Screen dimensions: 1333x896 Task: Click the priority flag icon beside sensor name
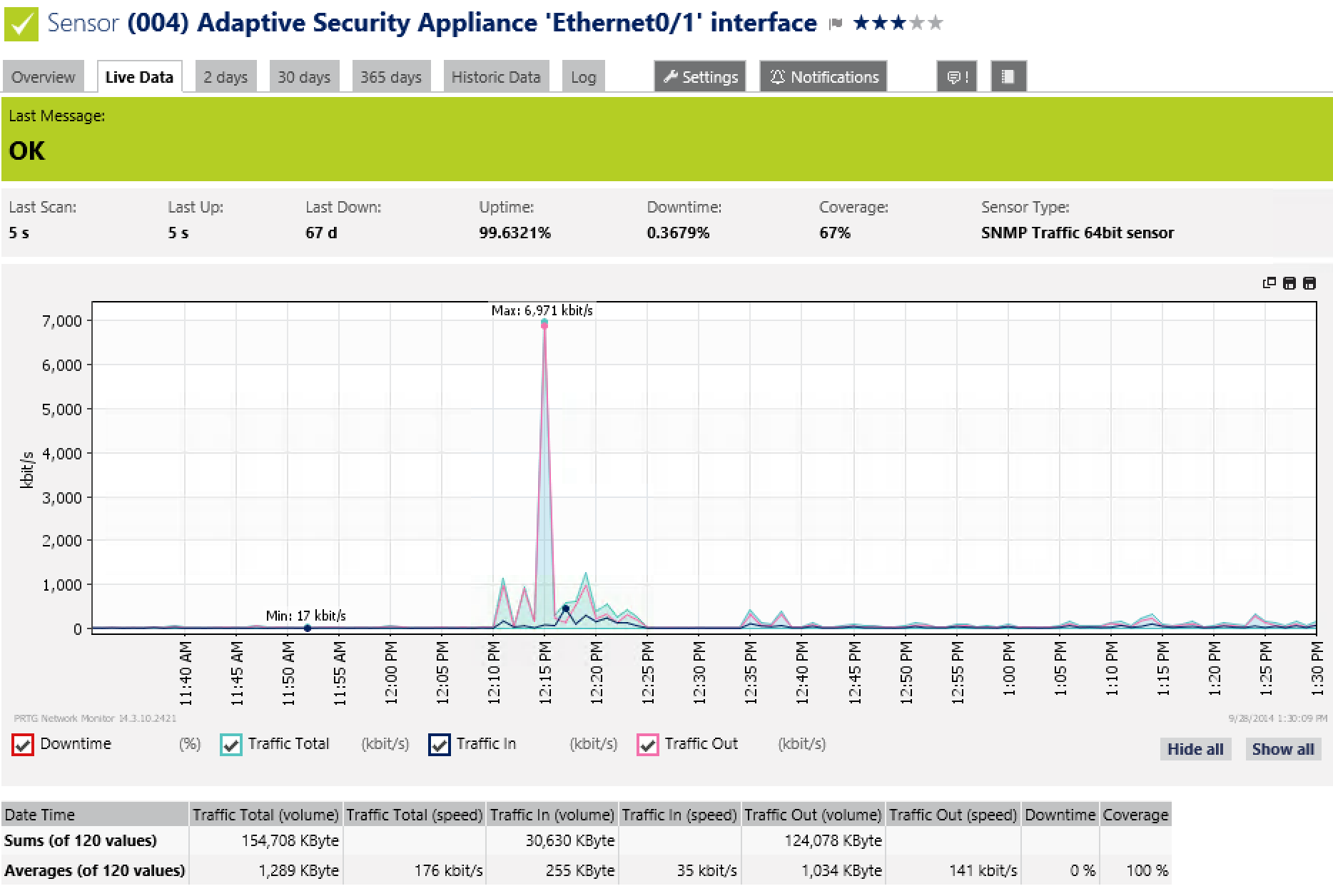pos(836,24)
